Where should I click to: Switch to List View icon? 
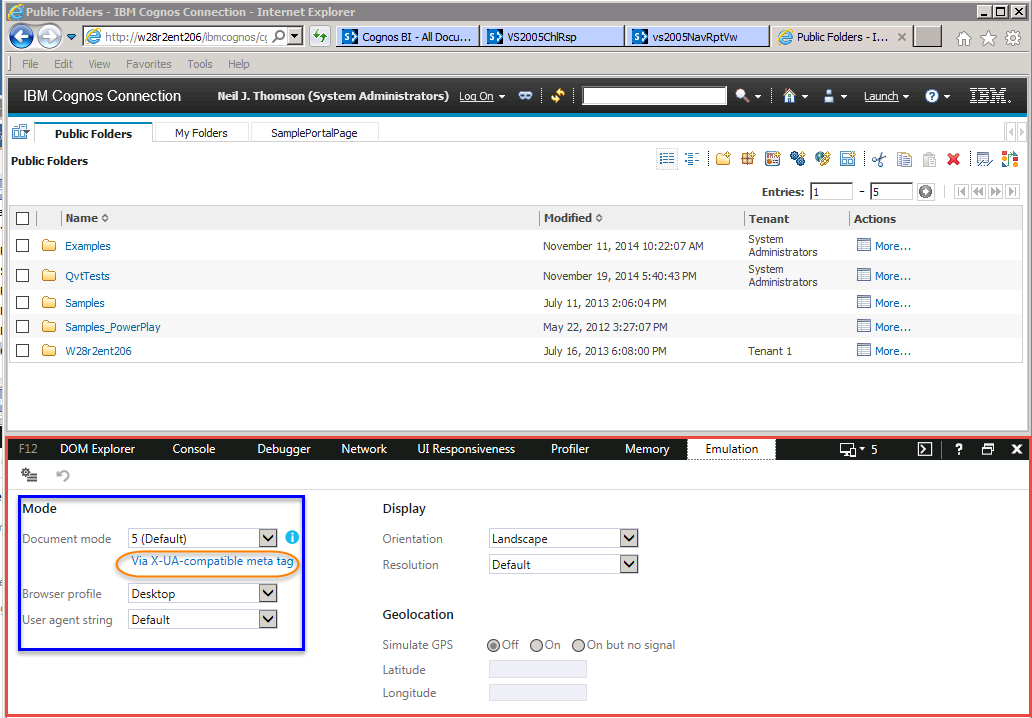point(667,159)
